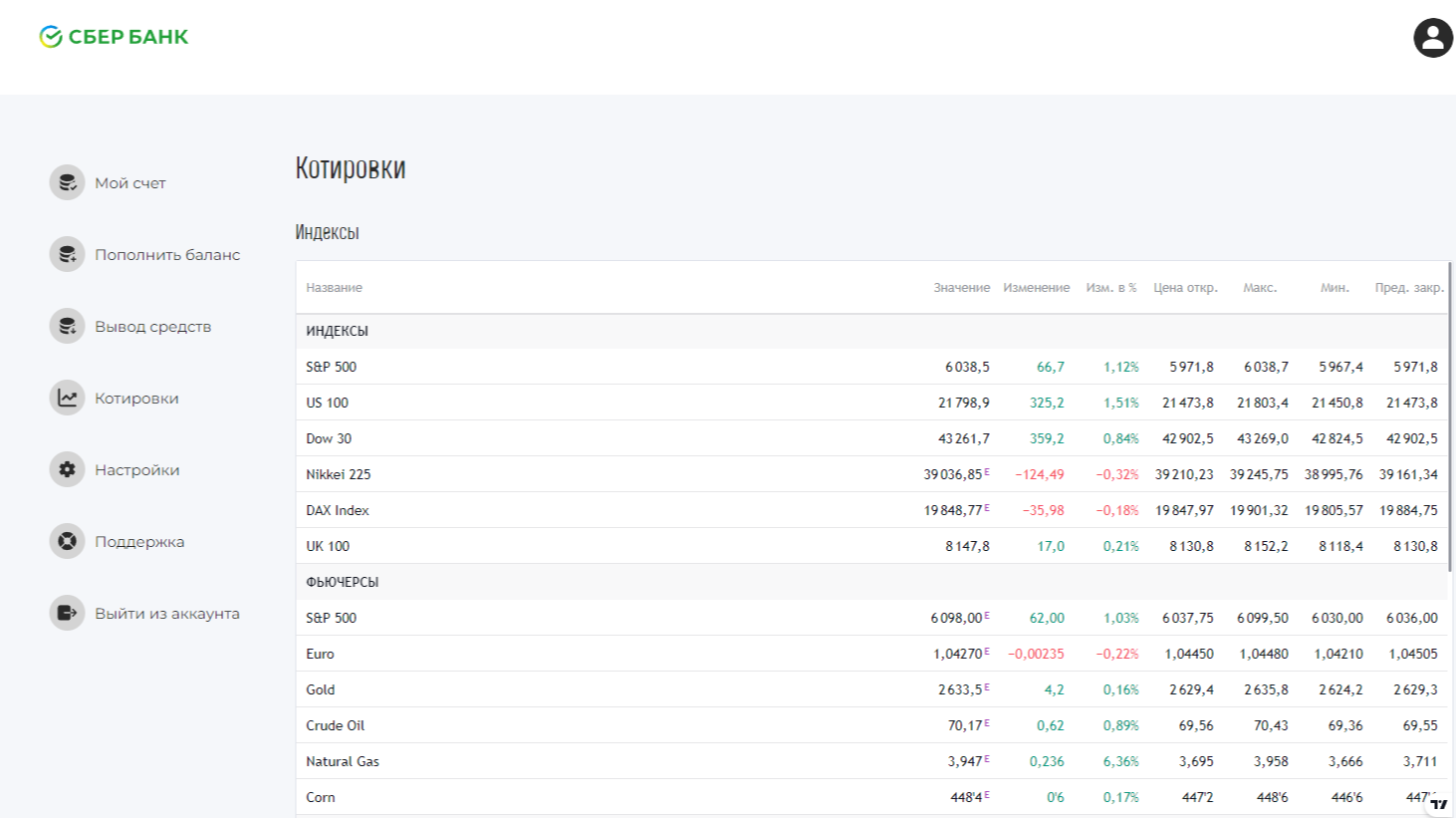Open the Crude Oil futures row
Screen dimensions: 1456x818
coord(871,725)
